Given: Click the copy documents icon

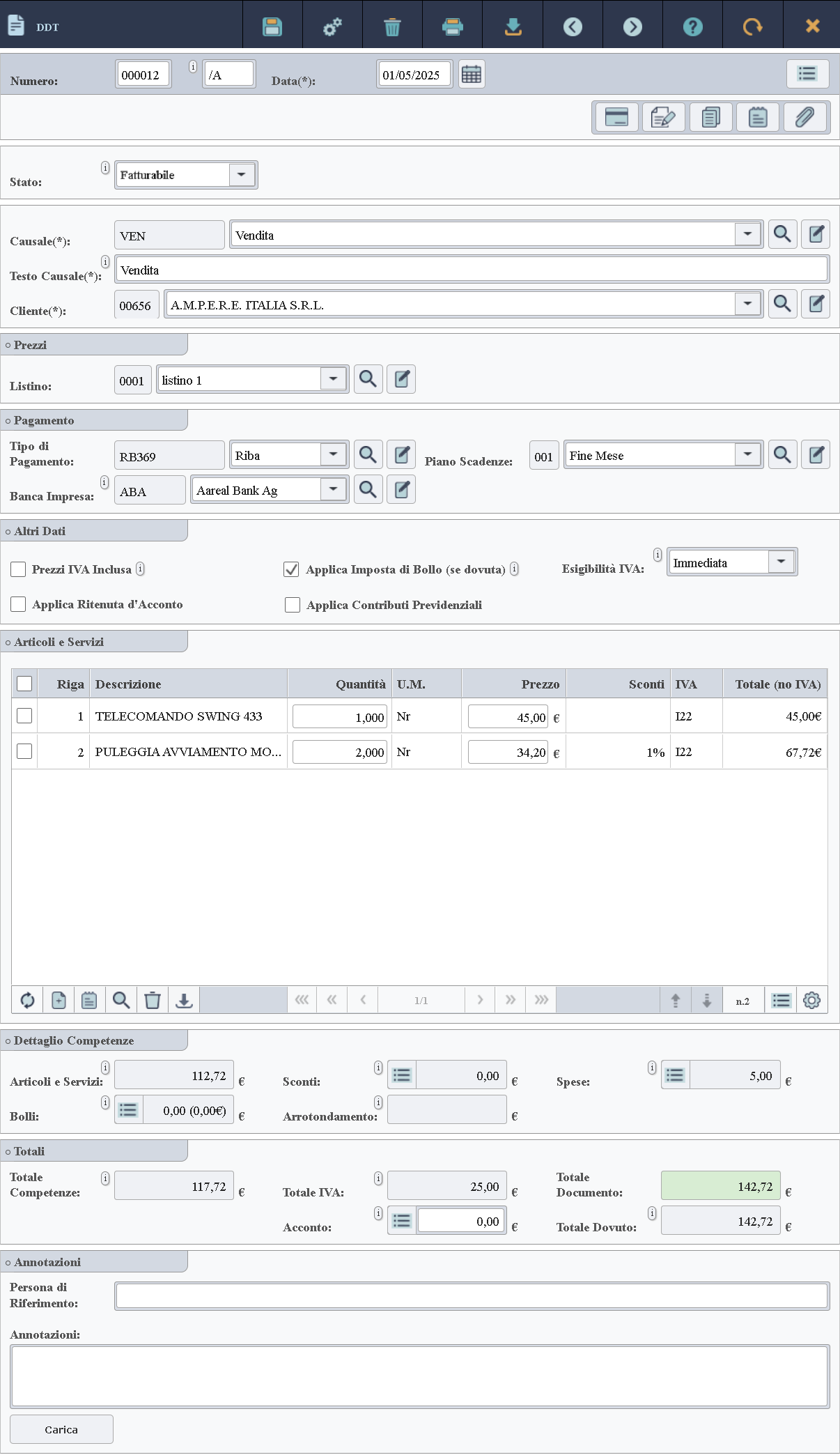Looking at the screenshot, I should [x=711, y=117].
